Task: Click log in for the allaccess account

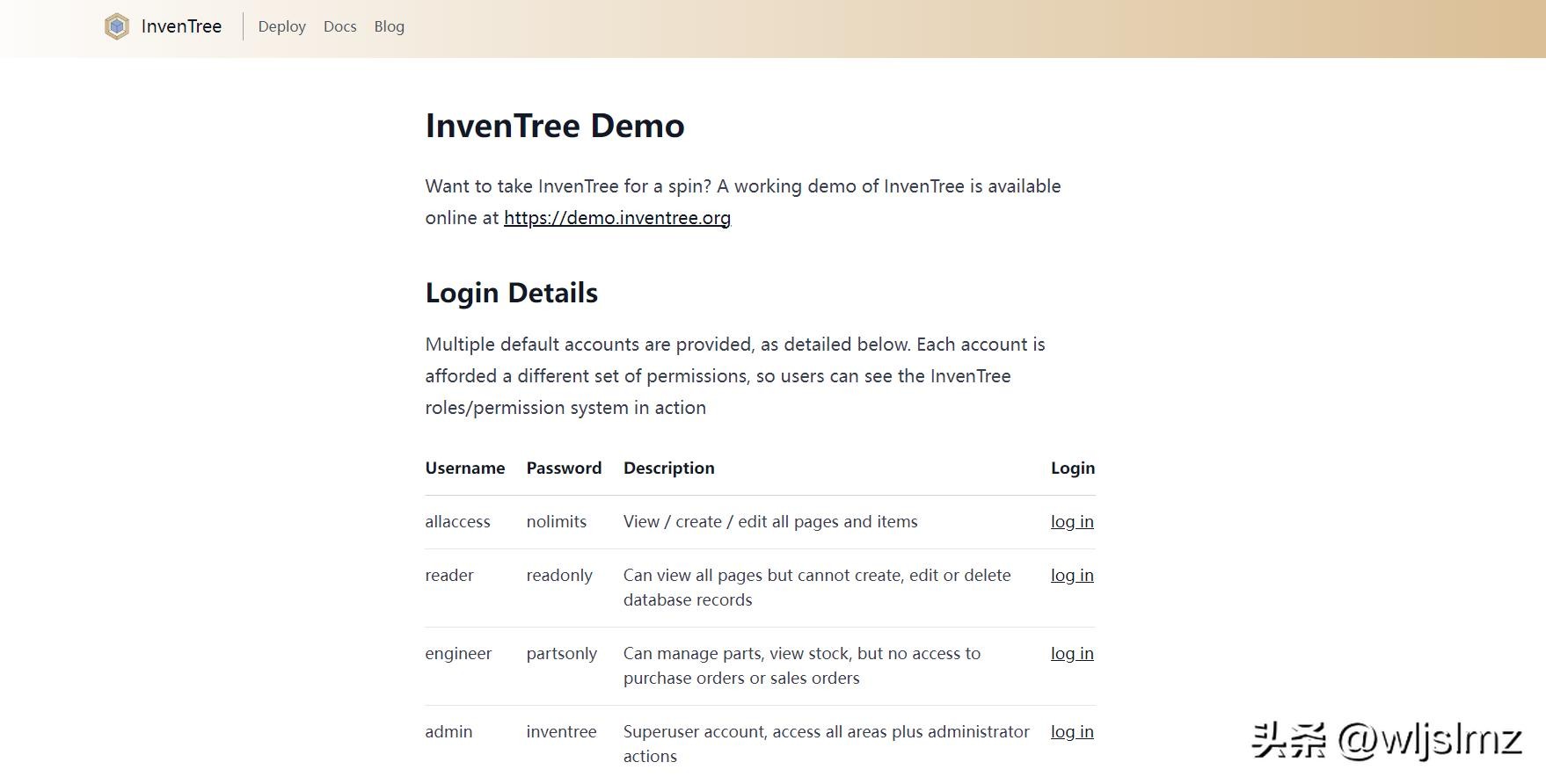Action: [1071, 522]
